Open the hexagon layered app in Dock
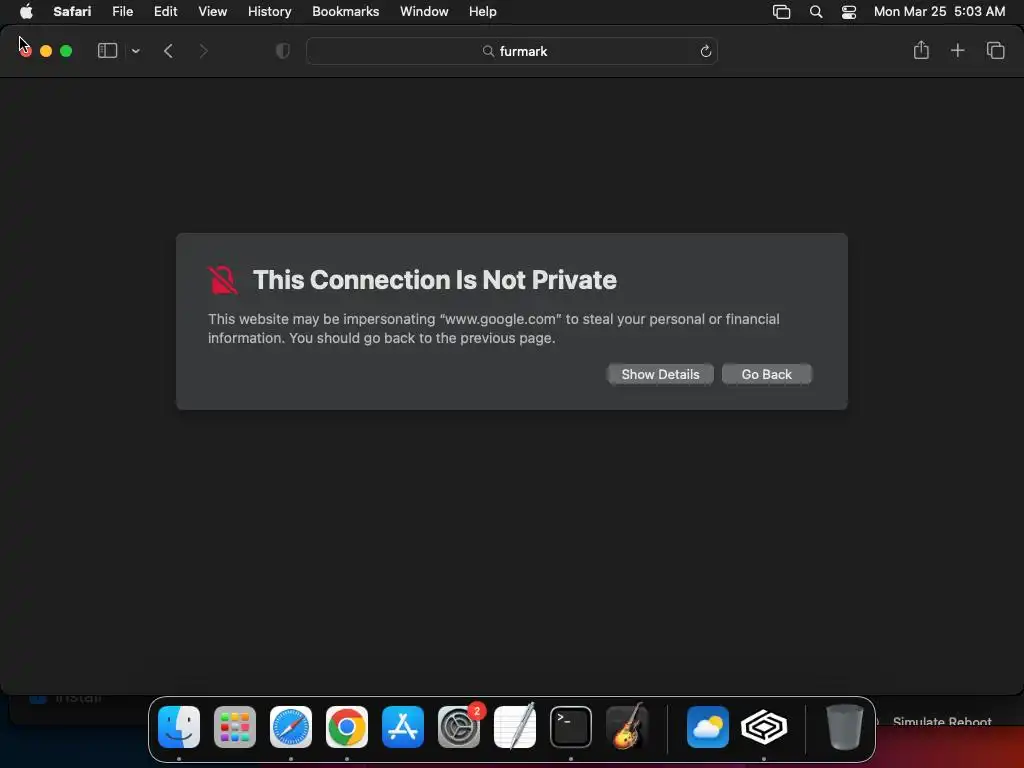 tap(764, 726)
